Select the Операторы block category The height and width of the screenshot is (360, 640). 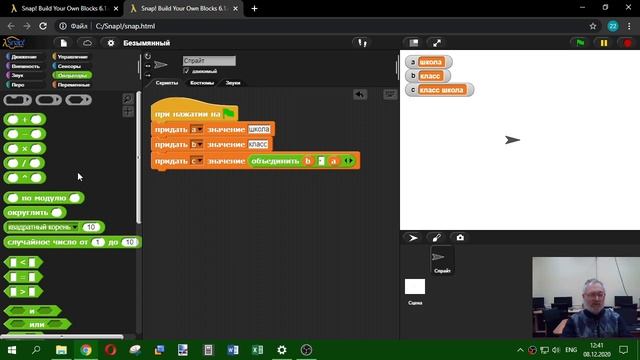coord(71,75)
